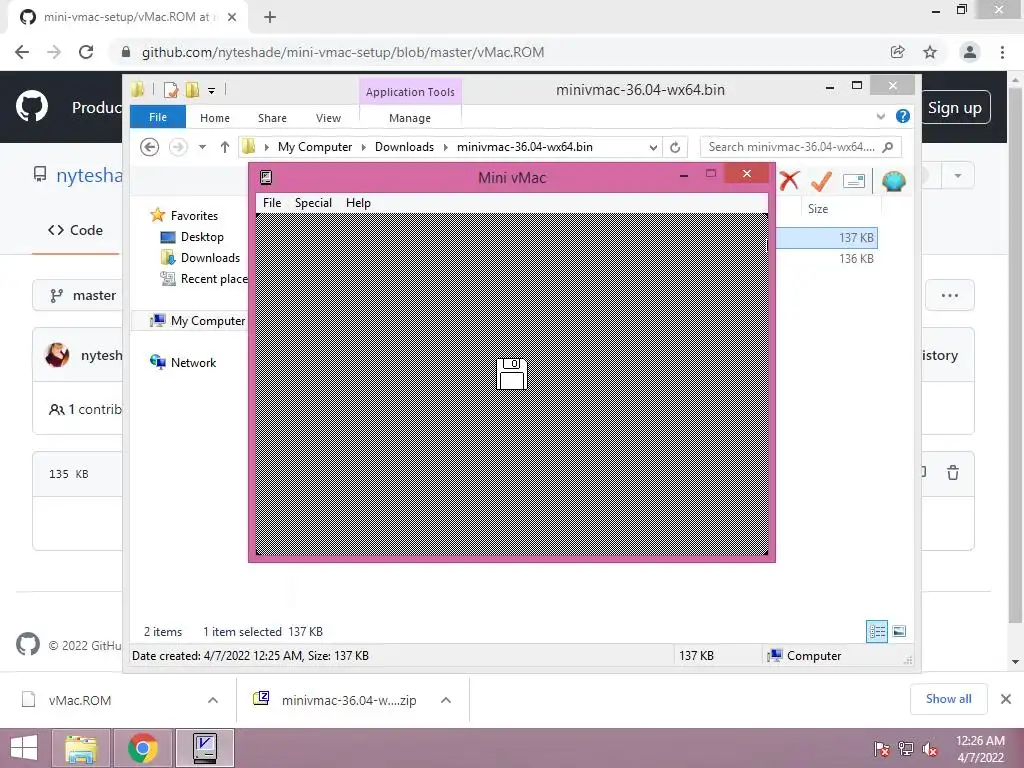
Task: Go up one folder level in Explorer
Action: [225, 147]
